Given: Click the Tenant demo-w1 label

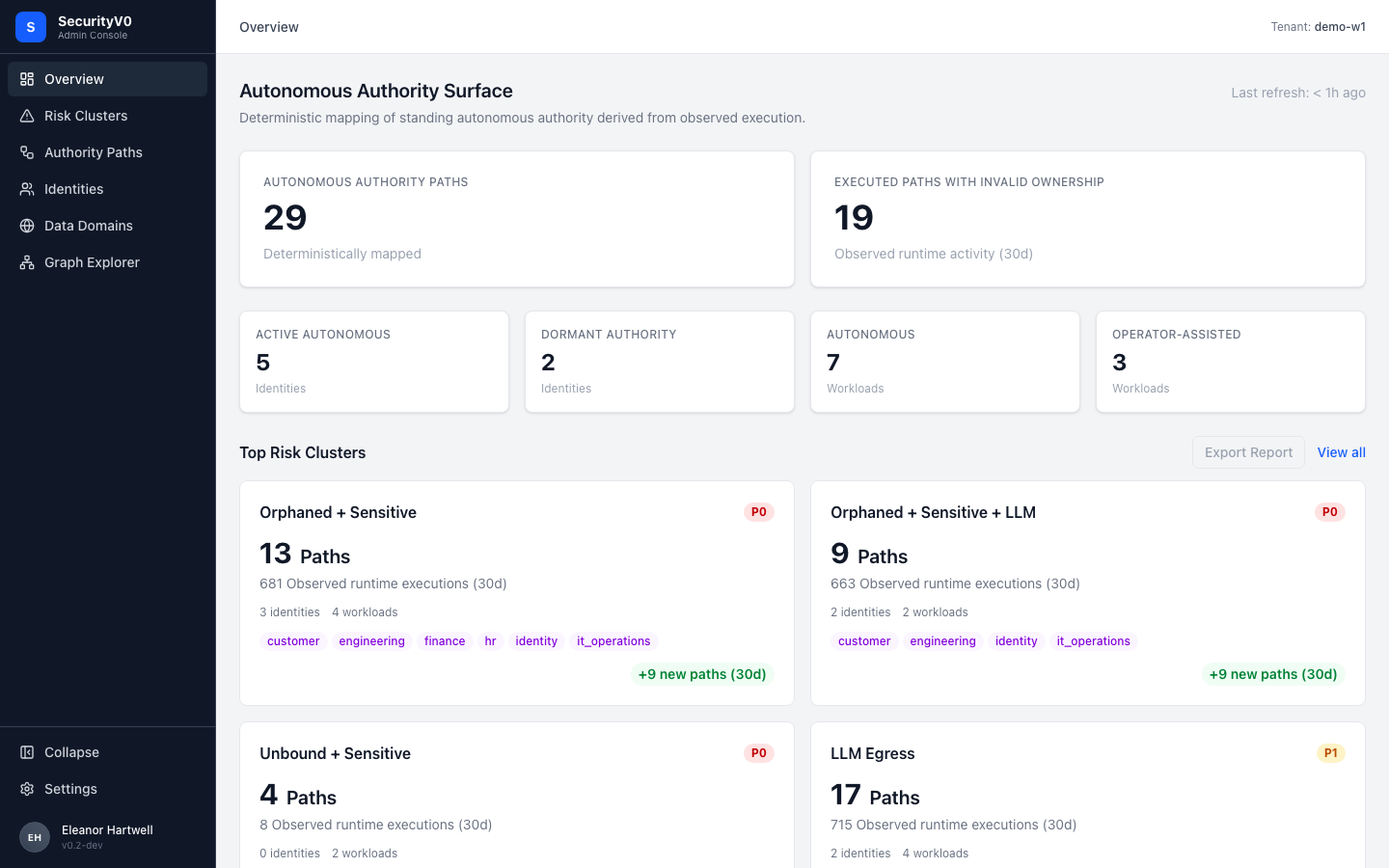Looking at the screenshot, I should pos(1318,27).
